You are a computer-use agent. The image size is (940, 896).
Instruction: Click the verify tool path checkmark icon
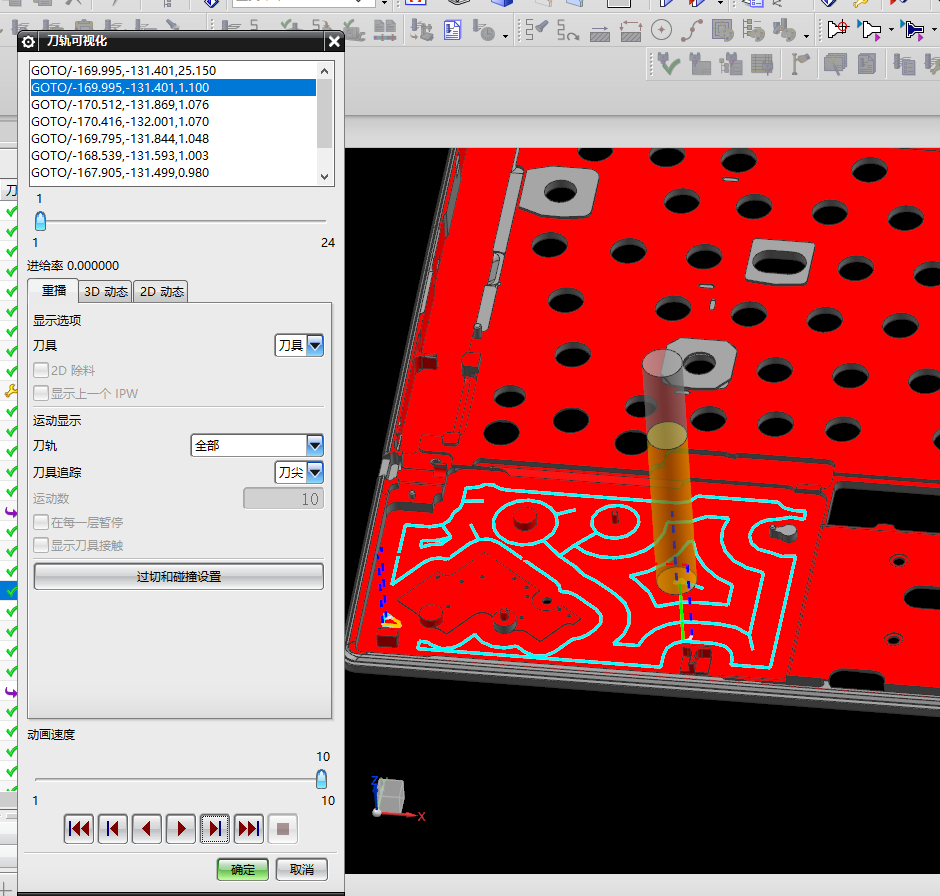[667, 64]
